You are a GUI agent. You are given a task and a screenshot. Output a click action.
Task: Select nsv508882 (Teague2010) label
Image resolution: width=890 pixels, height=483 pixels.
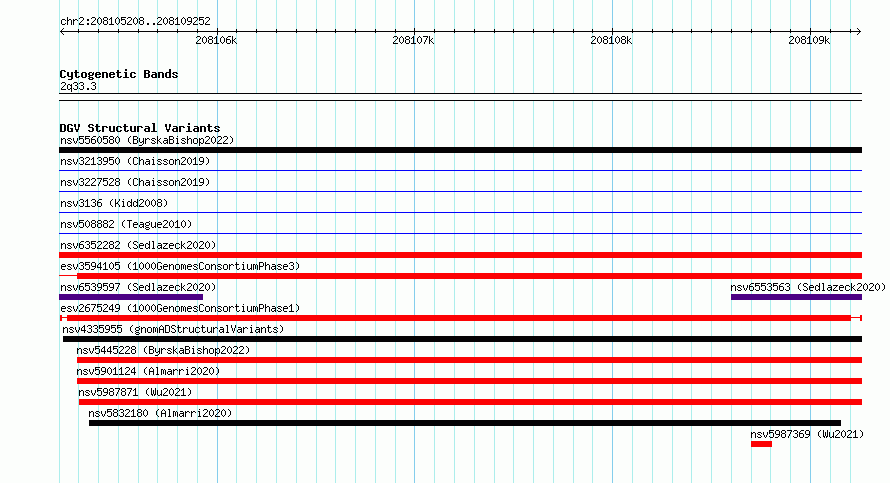tap(126, 224)
